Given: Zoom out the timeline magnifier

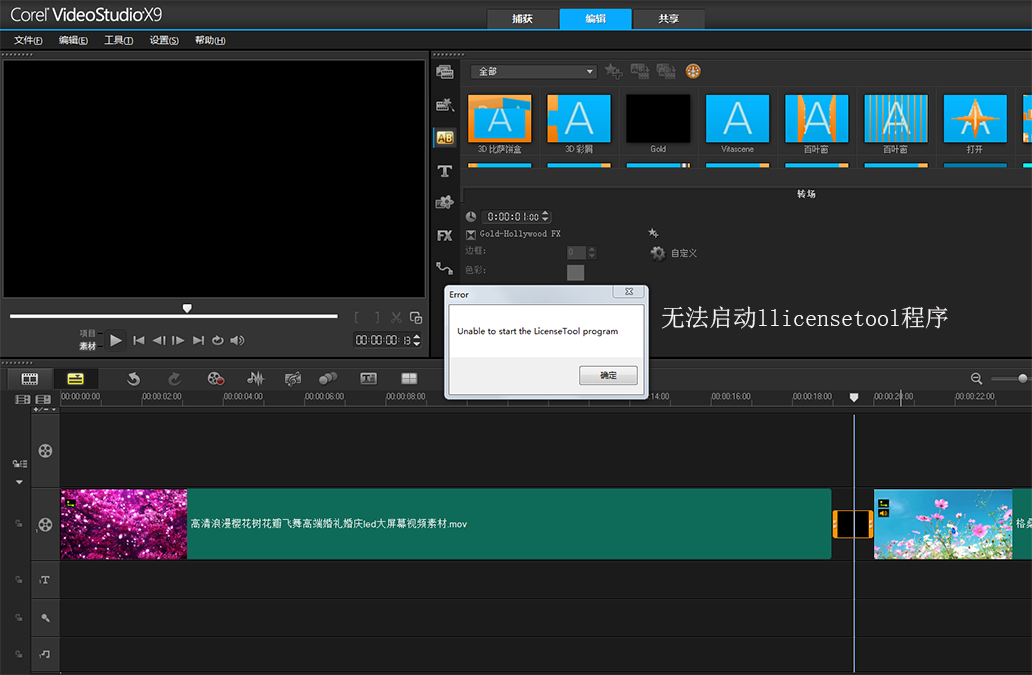Looking at the screenshot, I should [x=977, y=378].
